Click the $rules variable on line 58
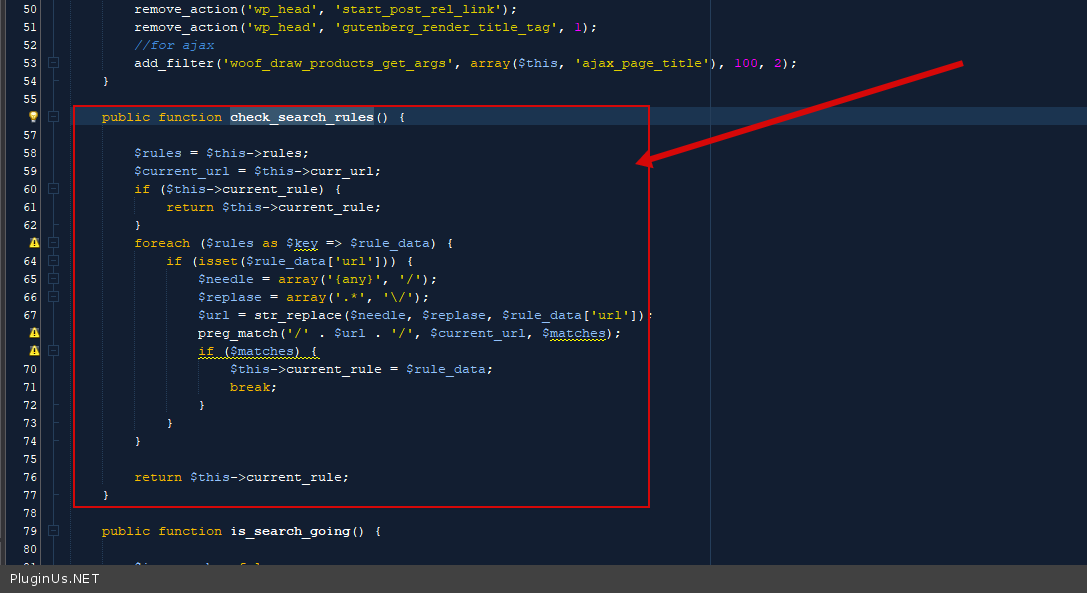The height and width of the screenshot is (593, 1087). point(157,153)
